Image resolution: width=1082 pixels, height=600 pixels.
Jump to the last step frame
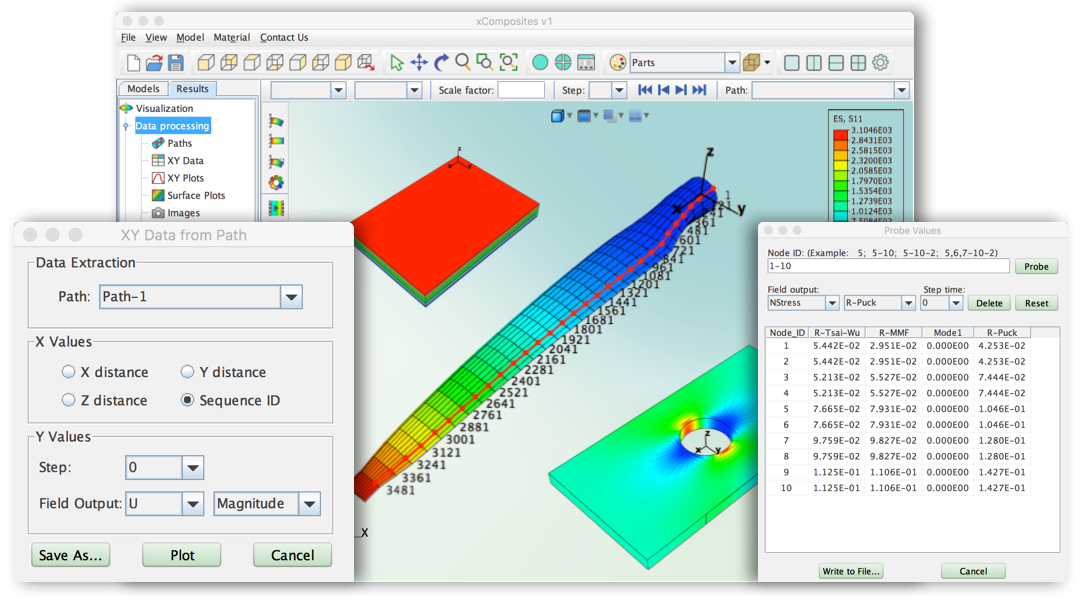(699, 90)
